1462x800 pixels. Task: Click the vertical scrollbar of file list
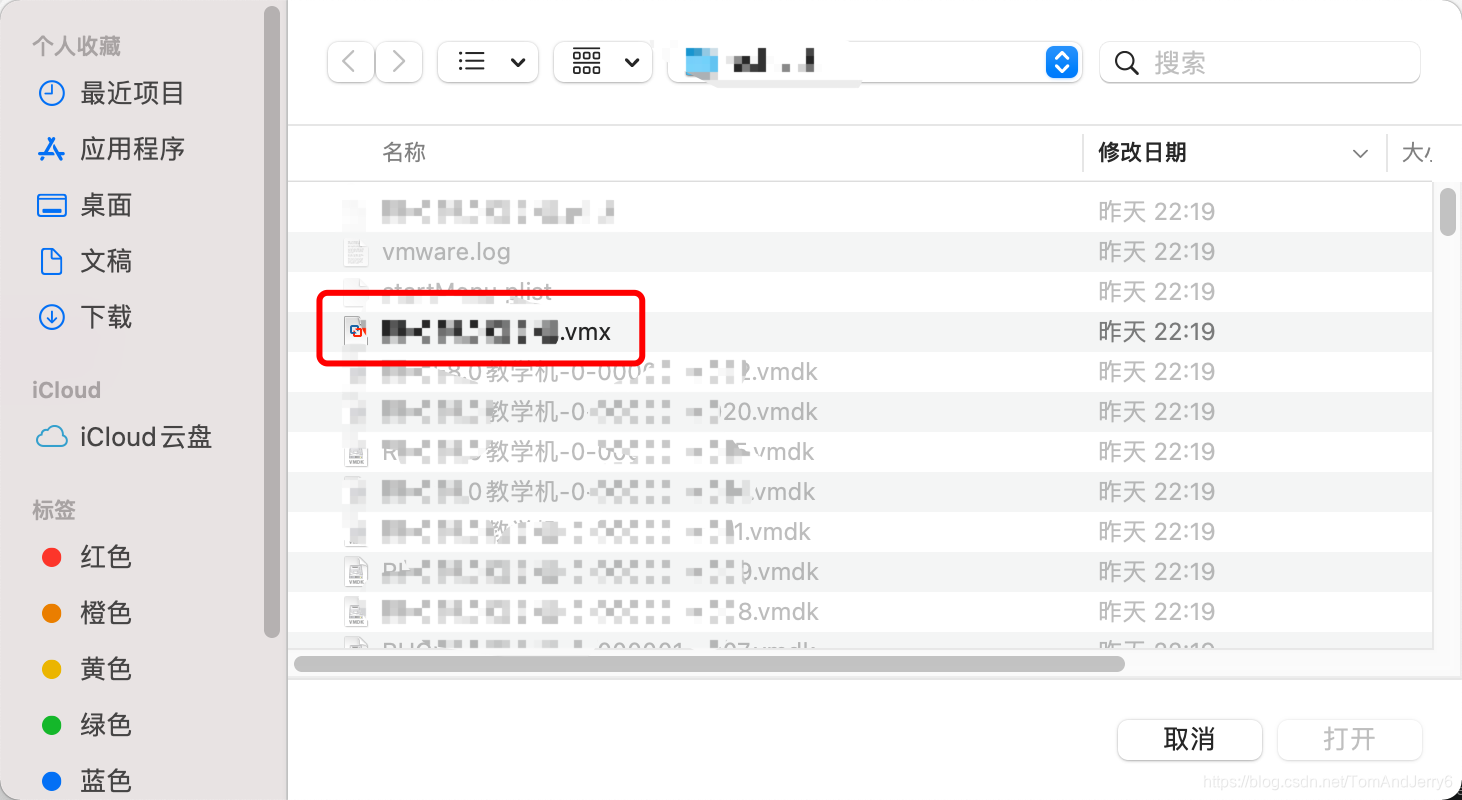coord(1447,211)
